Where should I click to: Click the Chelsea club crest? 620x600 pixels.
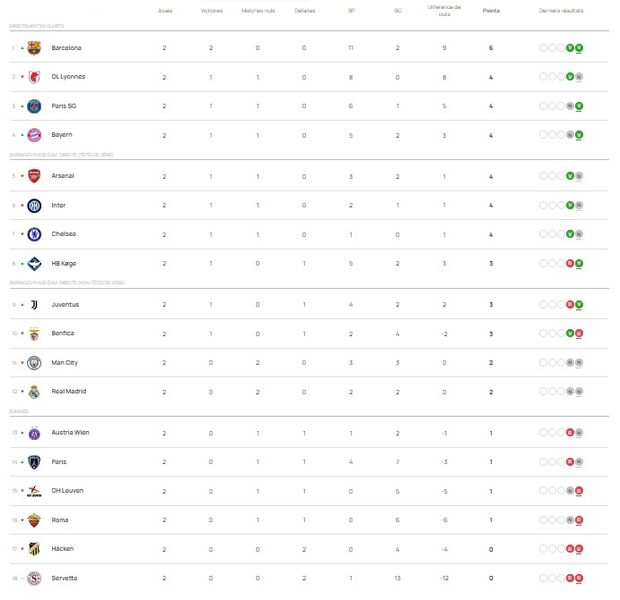click(x=34, y=234)
